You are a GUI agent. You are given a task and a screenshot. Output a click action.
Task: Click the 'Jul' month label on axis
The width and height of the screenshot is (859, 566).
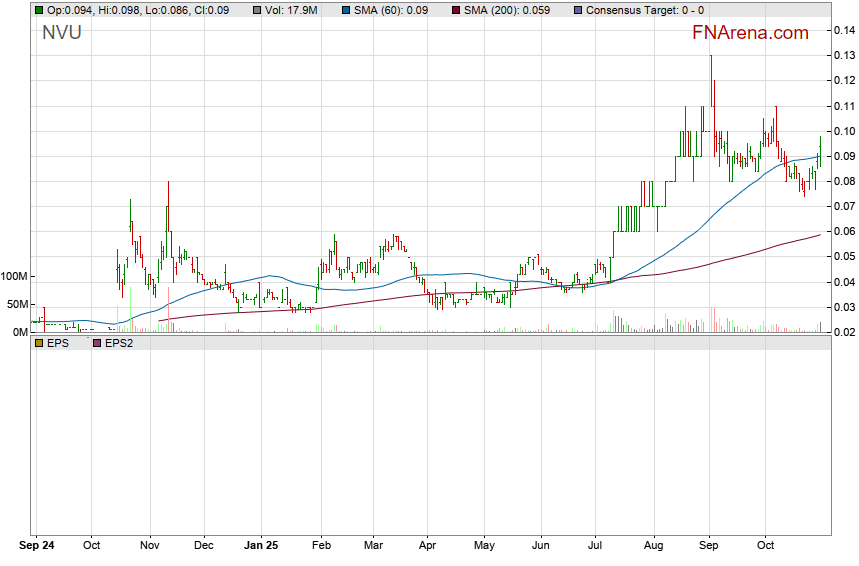click(x=597, y=547)
